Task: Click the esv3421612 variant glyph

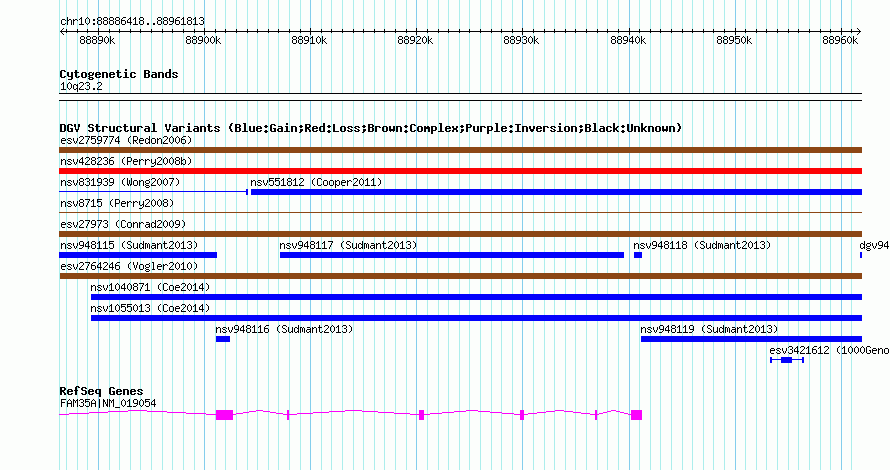Action: 787,360
